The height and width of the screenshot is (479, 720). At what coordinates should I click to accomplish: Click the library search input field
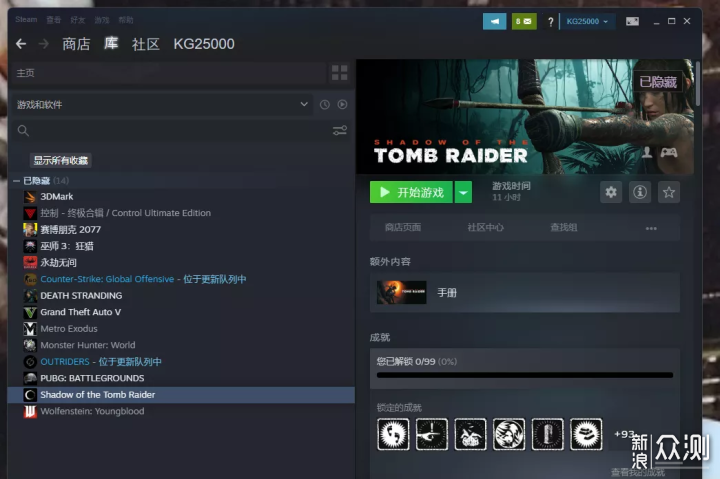click(180, 131)
